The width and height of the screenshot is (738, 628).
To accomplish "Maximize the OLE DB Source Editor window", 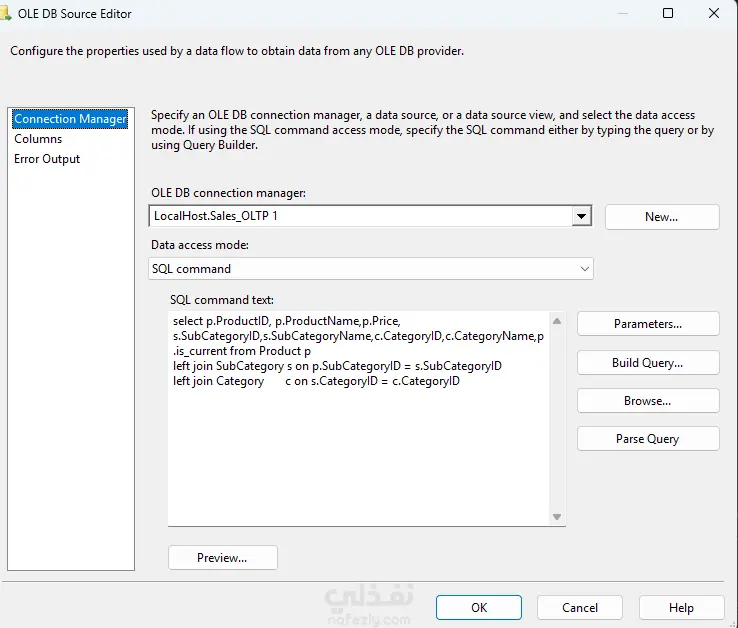I will [668, 13].
